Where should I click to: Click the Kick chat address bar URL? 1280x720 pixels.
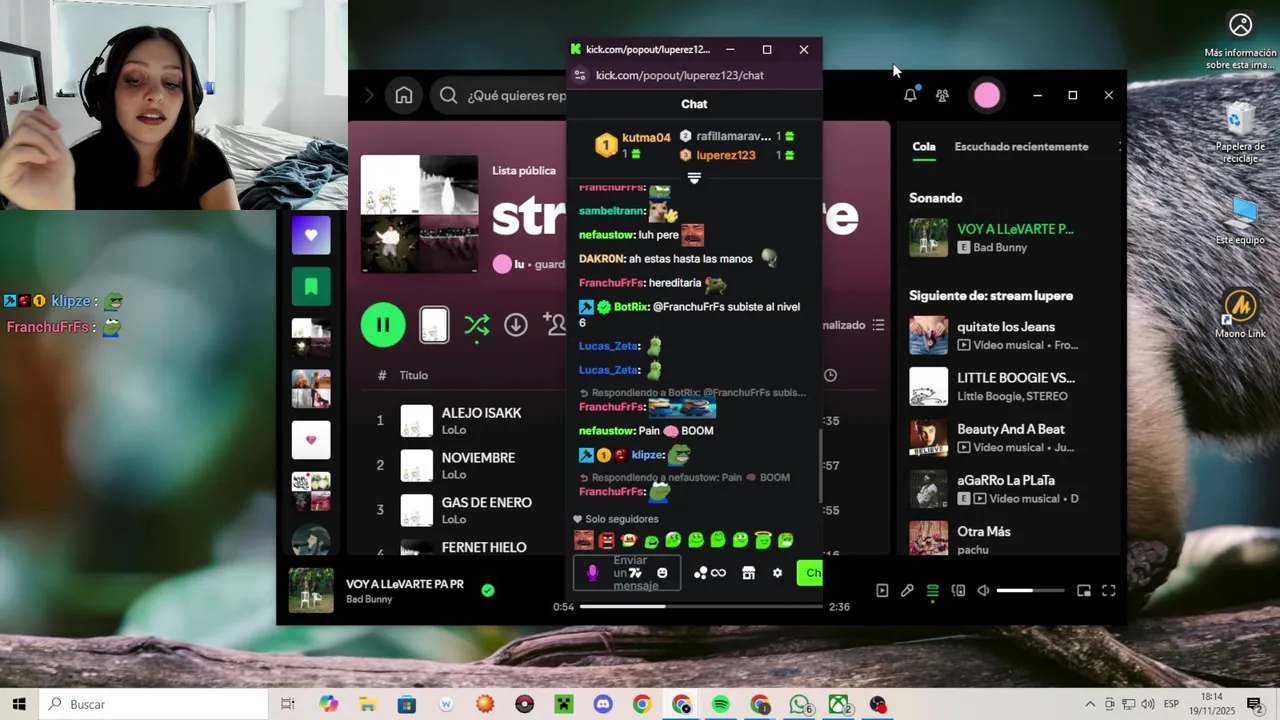[x=680, y=75]
